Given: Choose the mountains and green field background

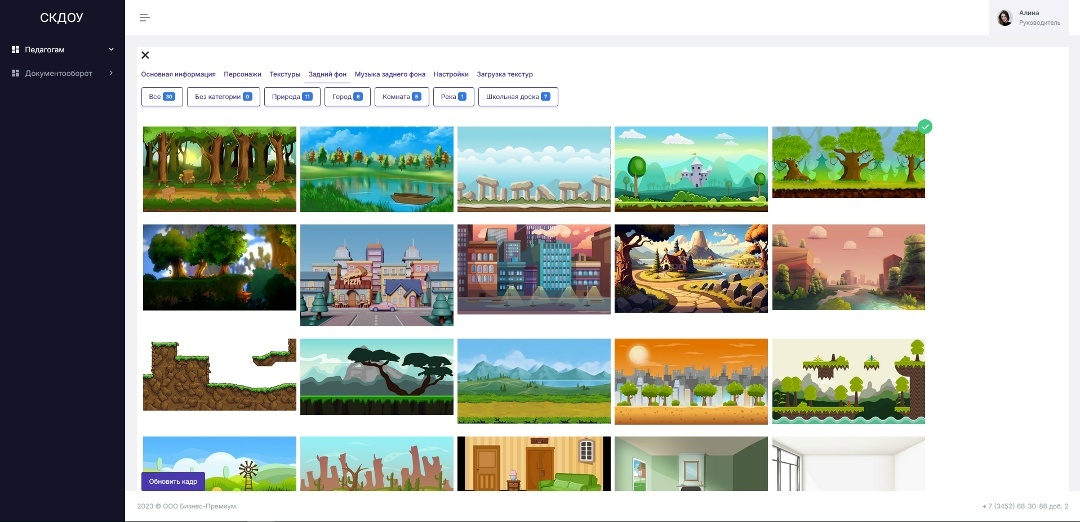Looking at the screenshot, I should click(x=534, y=381).
